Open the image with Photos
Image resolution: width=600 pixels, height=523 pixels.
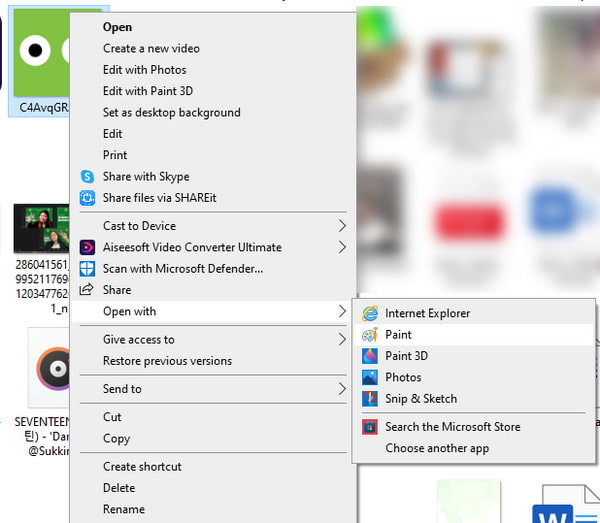pyautogui.click(x=474, y=377)
